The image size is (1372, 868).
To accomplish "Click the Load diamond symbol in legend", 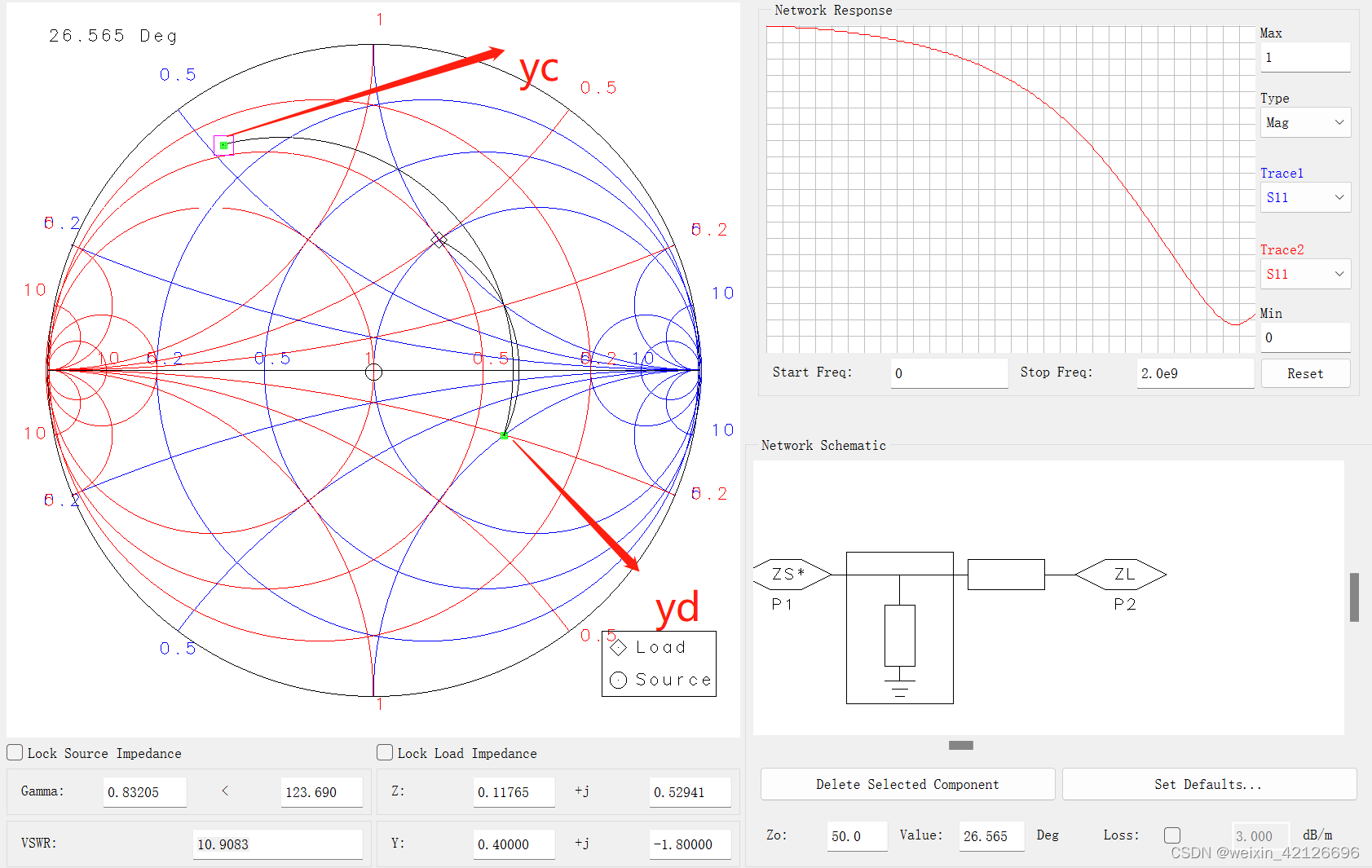I will [619, 647].
